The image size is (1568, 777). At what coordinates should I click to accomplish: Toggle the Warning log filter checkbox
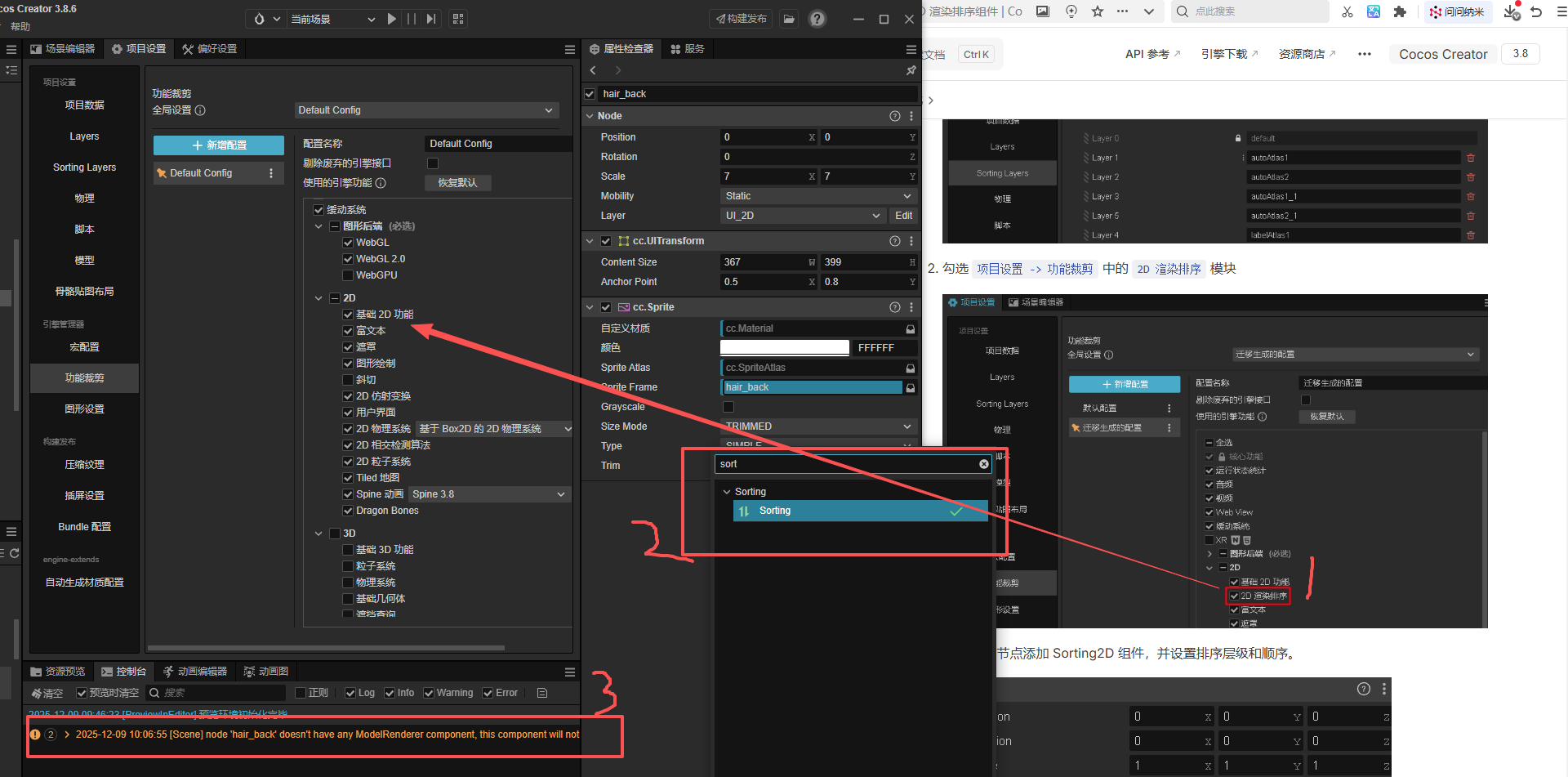429,693
